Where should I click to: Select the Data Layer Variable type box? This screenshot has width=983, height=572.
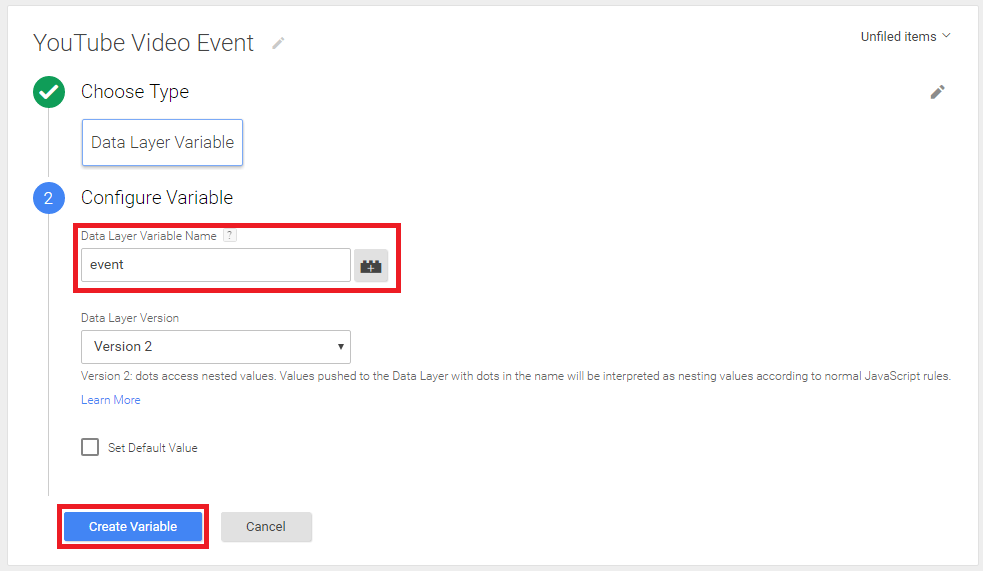pos(162,143)
